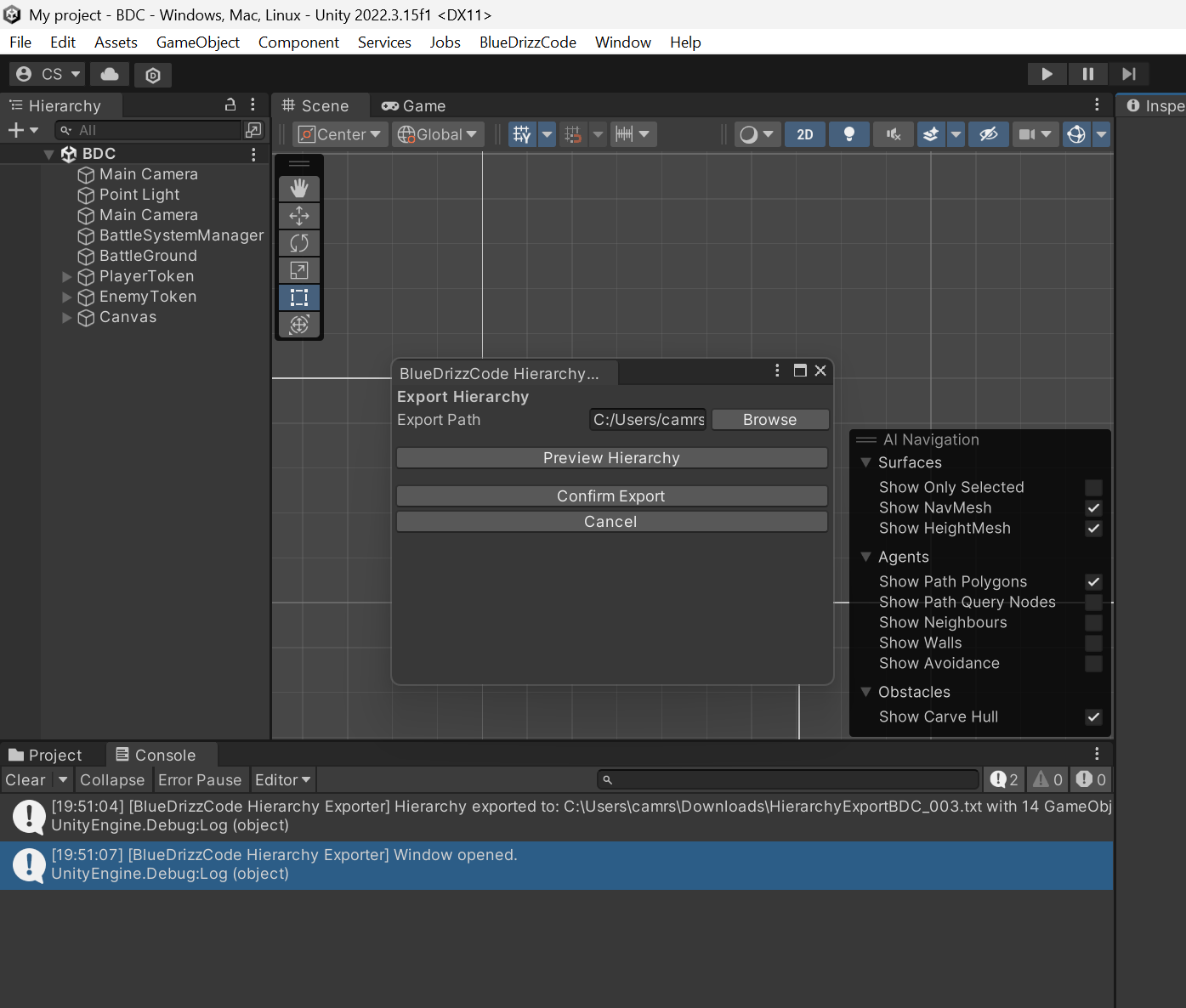
Task: Toggle scene effects icon
Action: 932,134
